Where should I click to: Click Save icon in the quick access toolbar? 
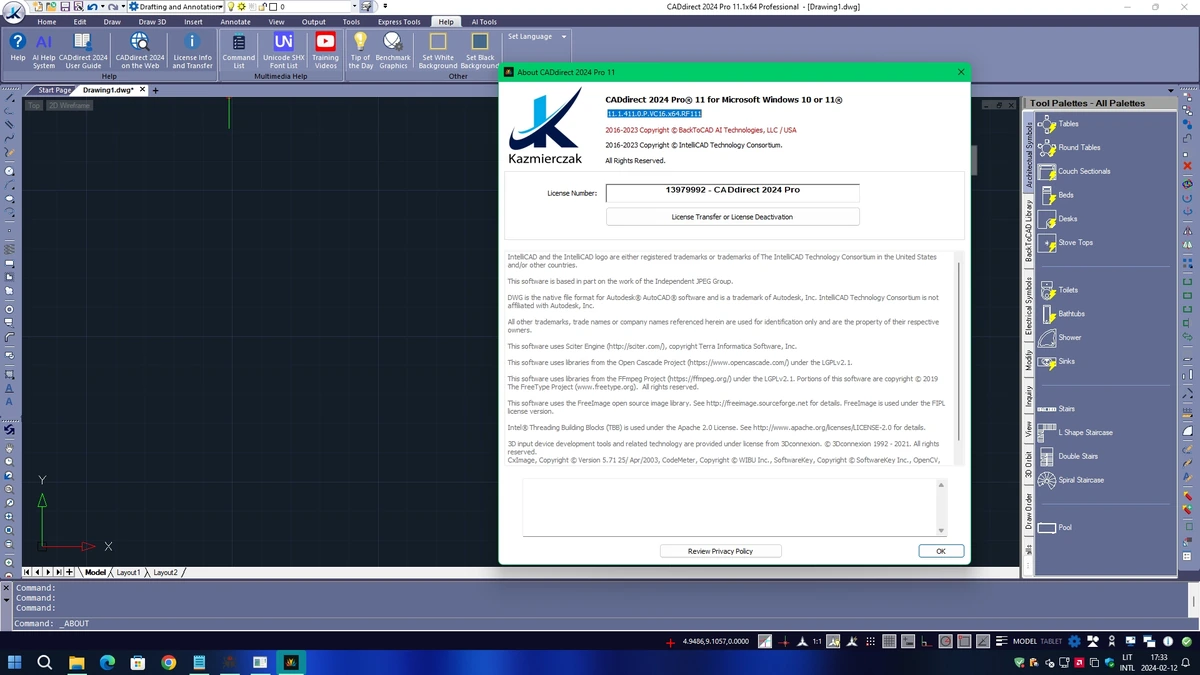tap(64, 7)
